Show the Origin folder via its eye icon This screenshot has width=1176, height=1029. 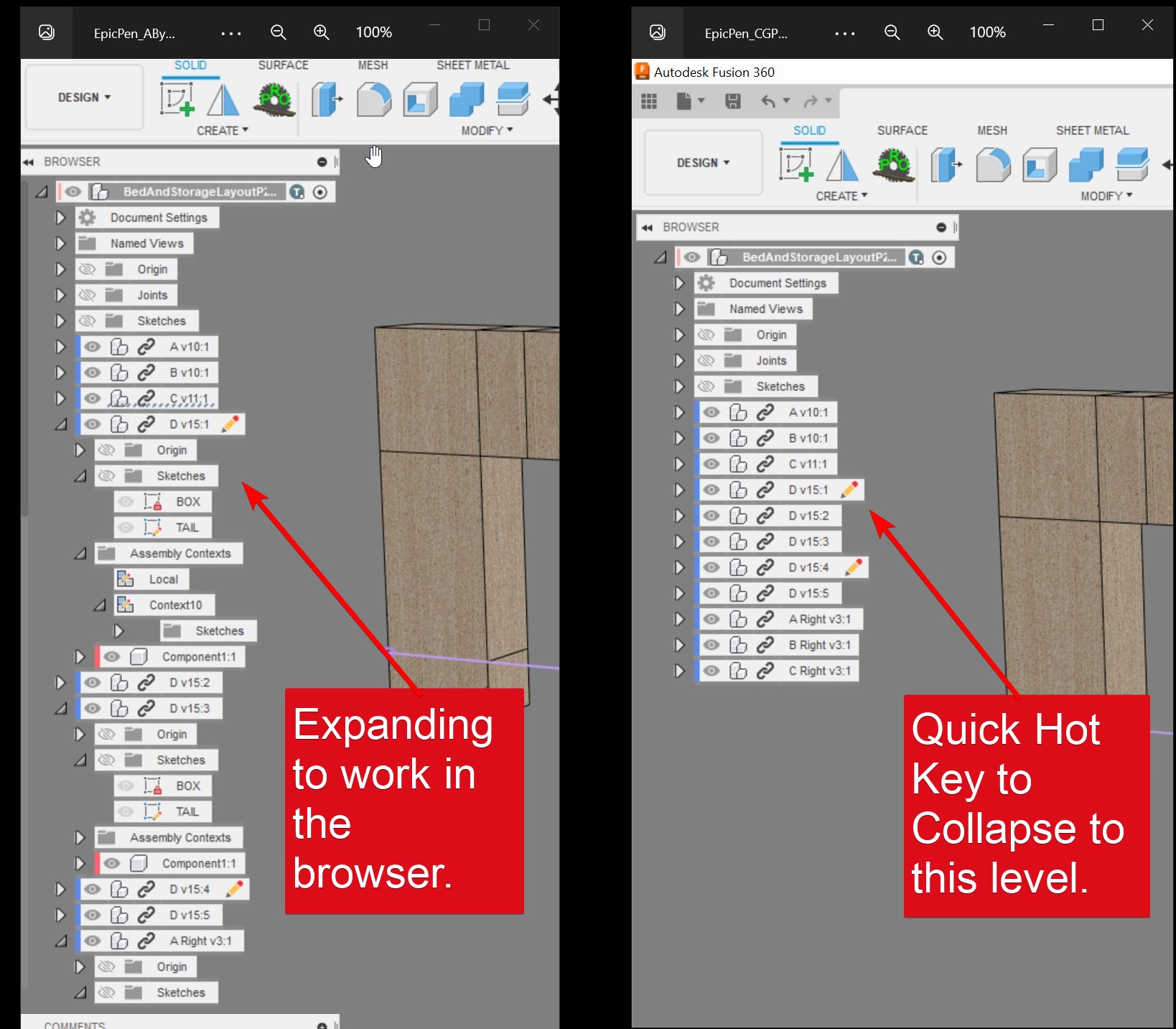88,269
